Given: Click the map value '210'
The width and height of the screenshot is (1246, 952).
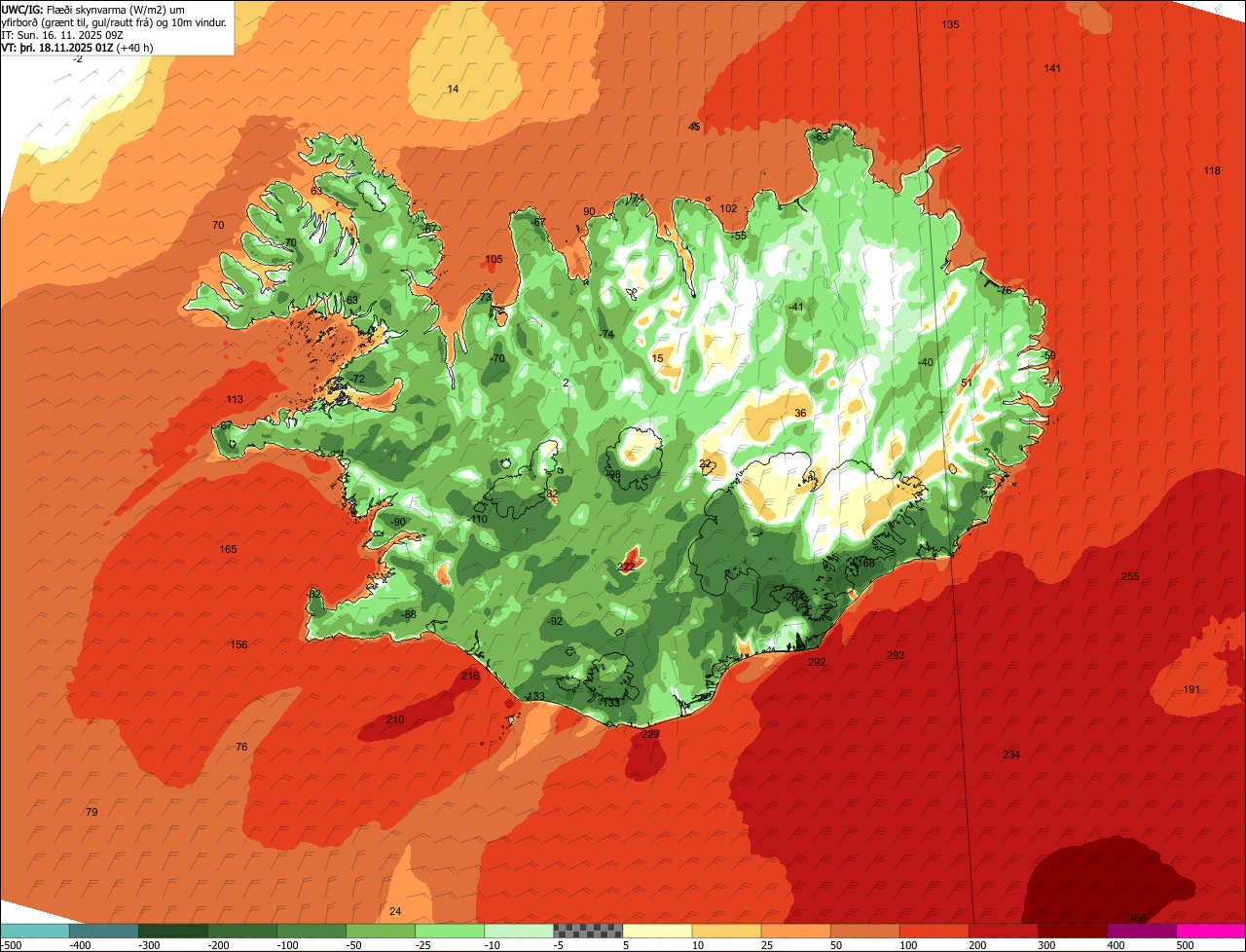Looking at the screenshot, I should [395, 720].
